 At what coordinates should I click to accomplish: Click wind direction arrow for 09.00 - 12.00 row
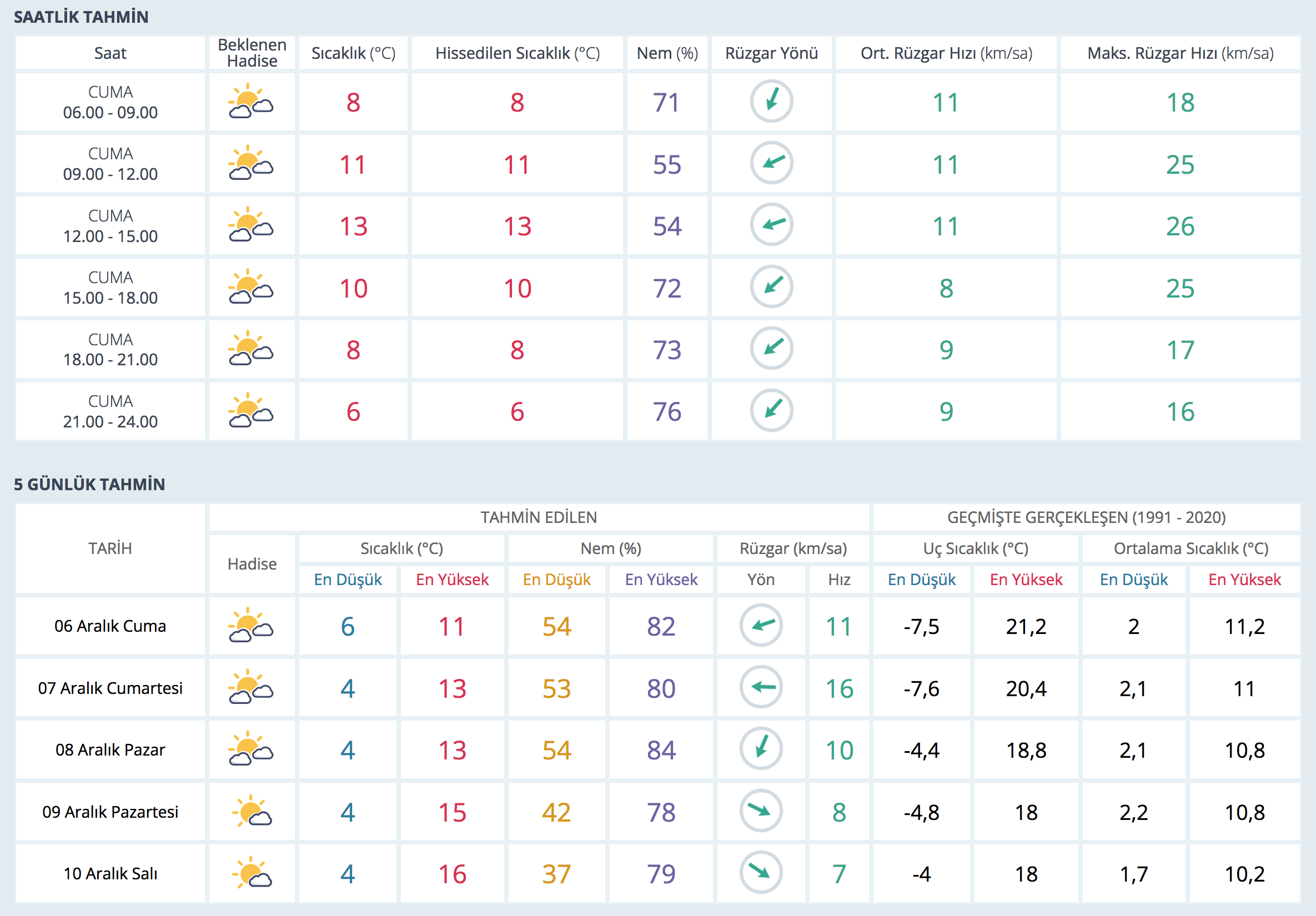pyautogui.click(x=771, y=163)
